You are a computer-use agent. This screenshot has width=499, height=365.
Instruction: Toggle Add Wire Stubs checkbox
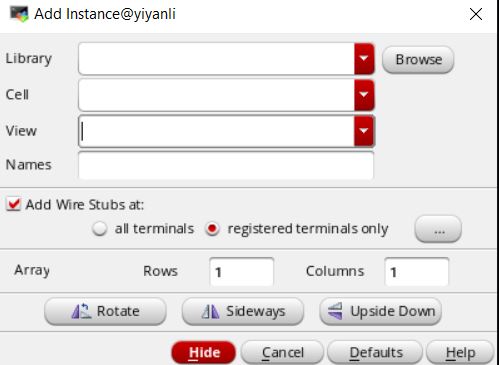point(14,204)
